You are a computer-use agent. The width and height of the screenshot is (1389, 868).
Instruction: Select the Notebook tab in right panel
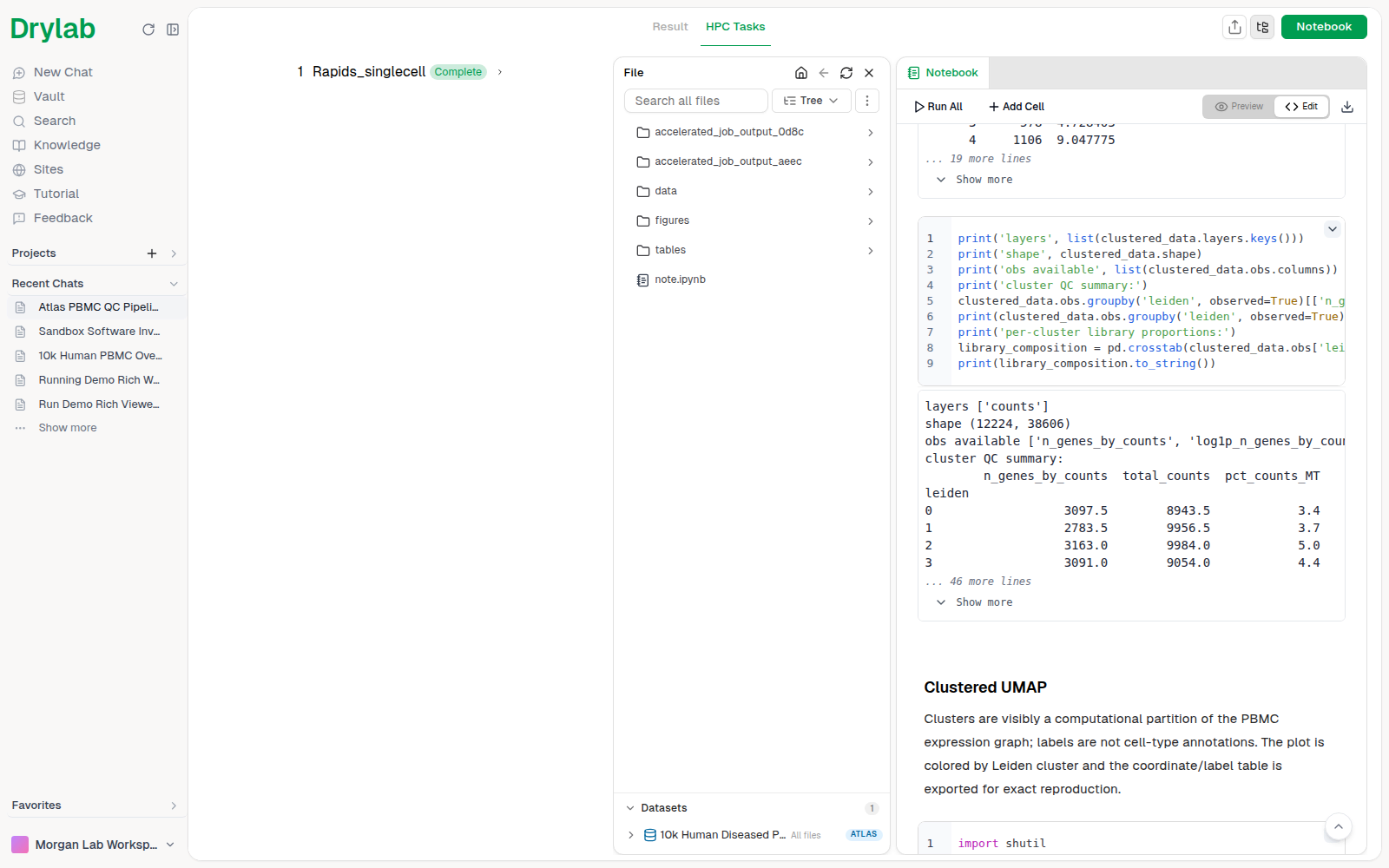(x=943, y=73)
